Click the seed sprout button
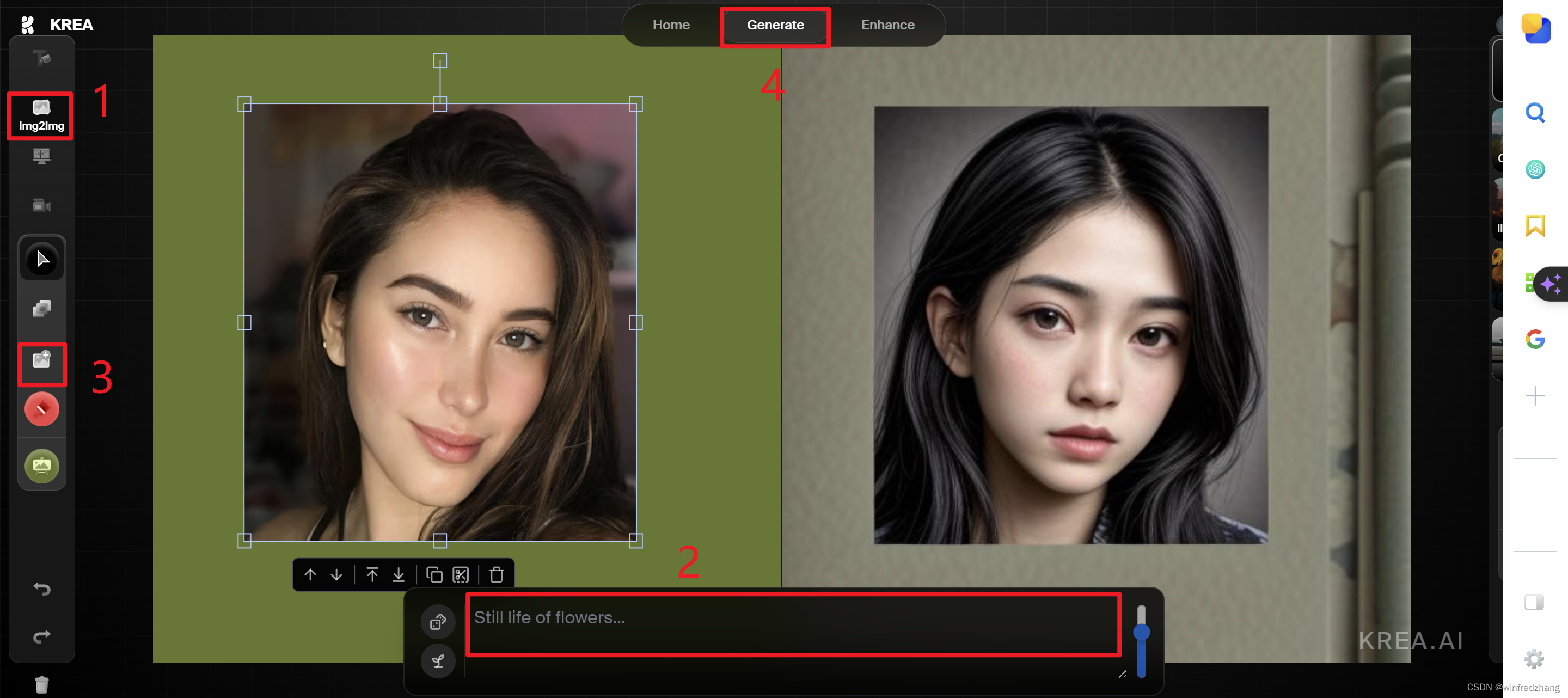The width and height of the screenshot is (1568, 698). (438, 661)
